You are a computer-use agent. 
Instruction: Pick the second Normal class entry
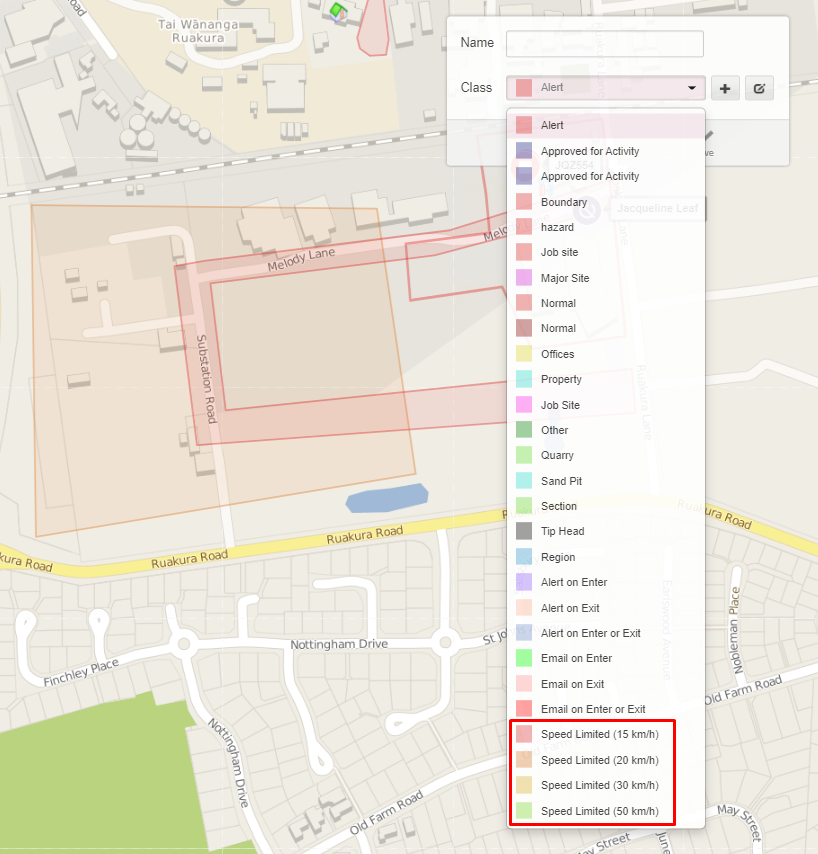[606, 328]
